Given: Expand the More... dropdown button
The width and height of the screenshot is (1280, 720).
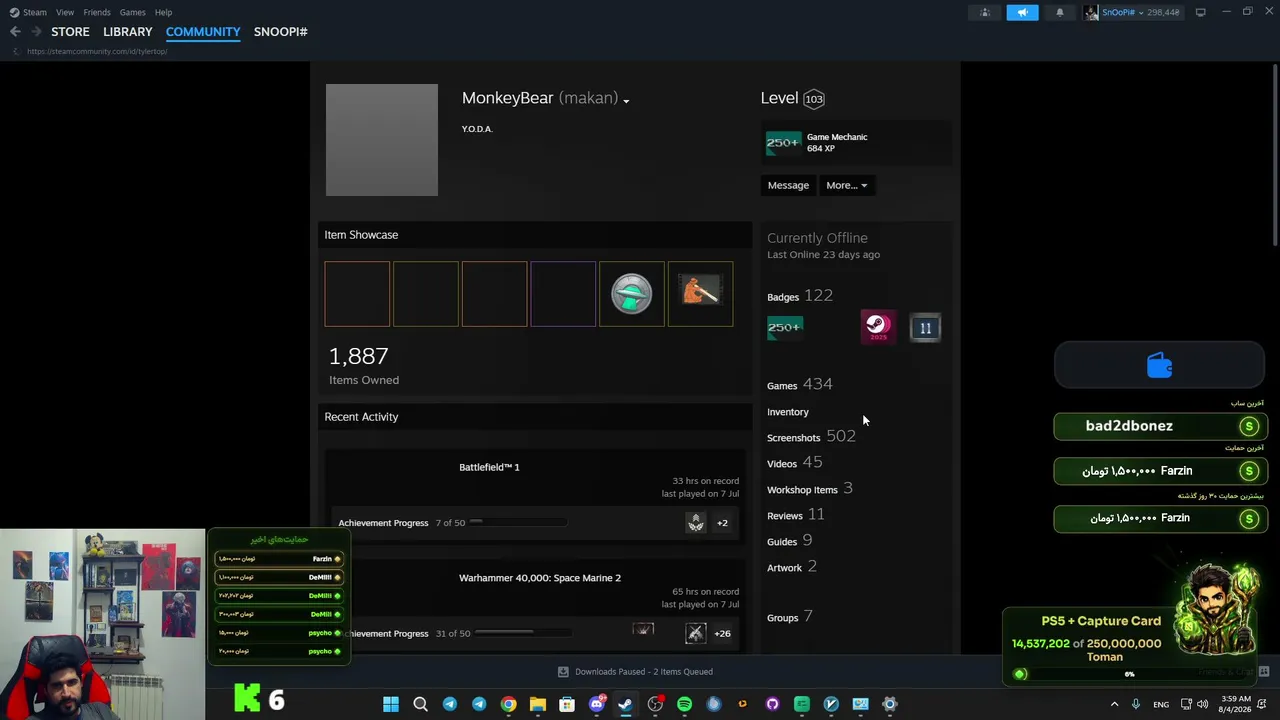Looking at the screenshot, I should (x=846, y=185).
